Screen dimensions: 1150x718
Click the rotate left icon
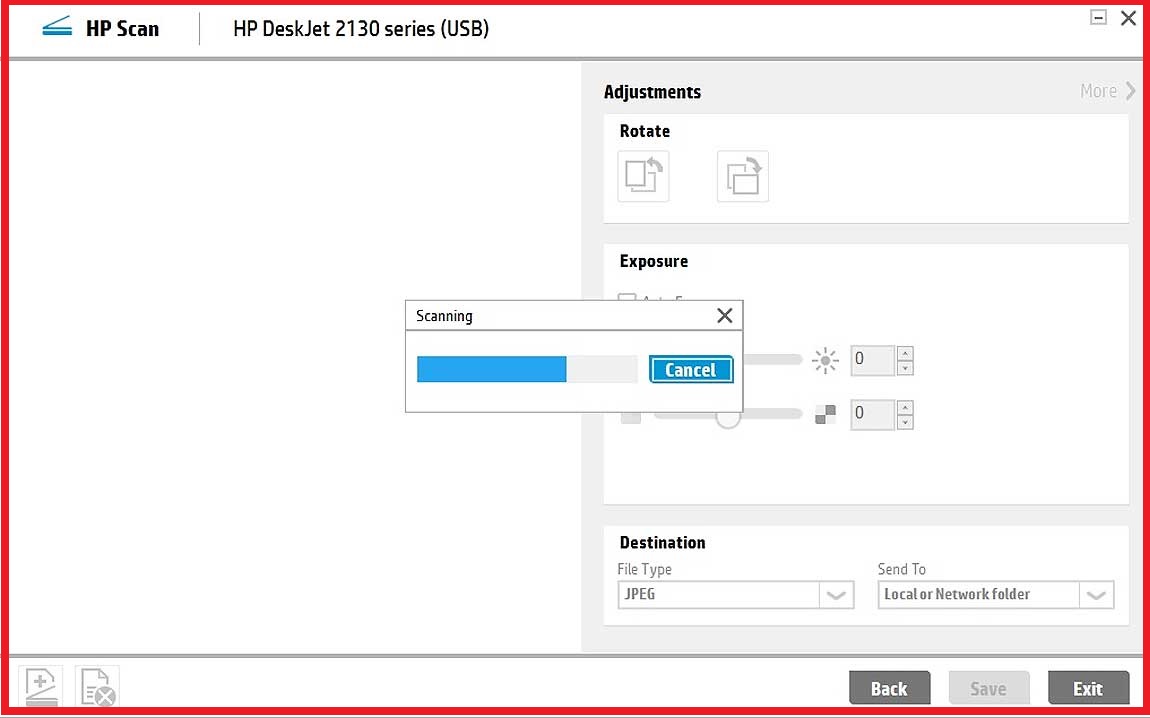point(643,177)
